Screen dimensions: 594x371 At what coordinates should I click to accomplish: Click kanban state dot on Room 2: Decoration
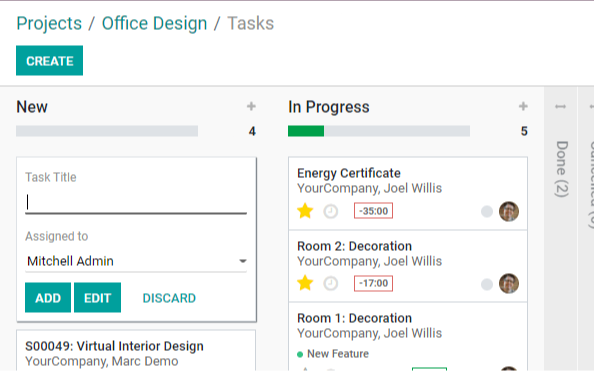487,284
